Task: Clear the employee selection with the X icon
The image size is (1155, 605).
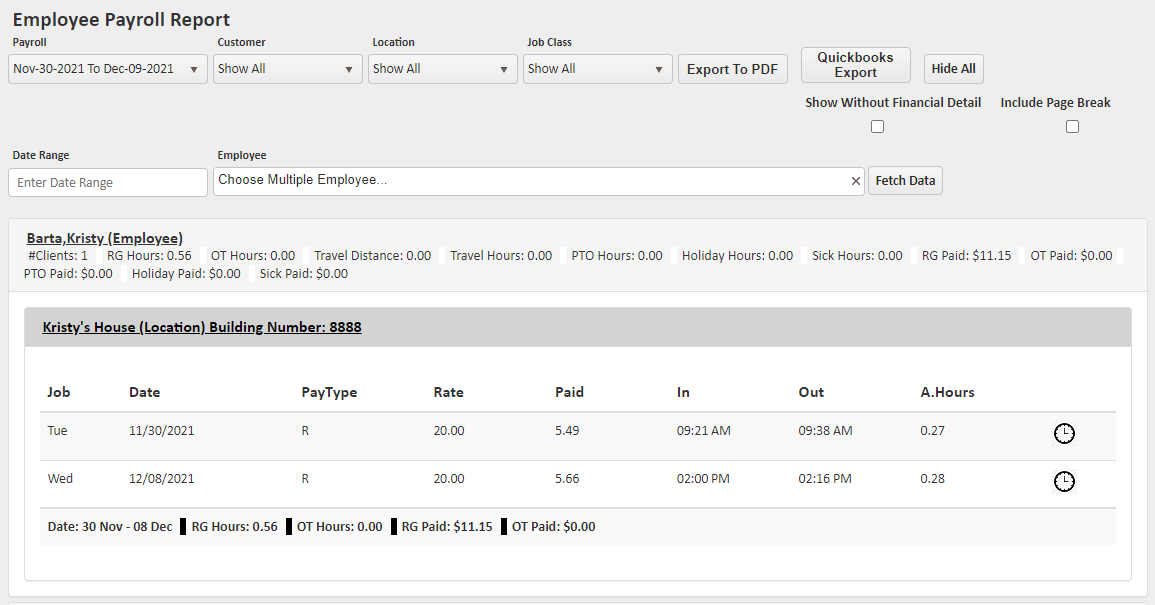Action: pyautogui.click(x=855, y=181)
